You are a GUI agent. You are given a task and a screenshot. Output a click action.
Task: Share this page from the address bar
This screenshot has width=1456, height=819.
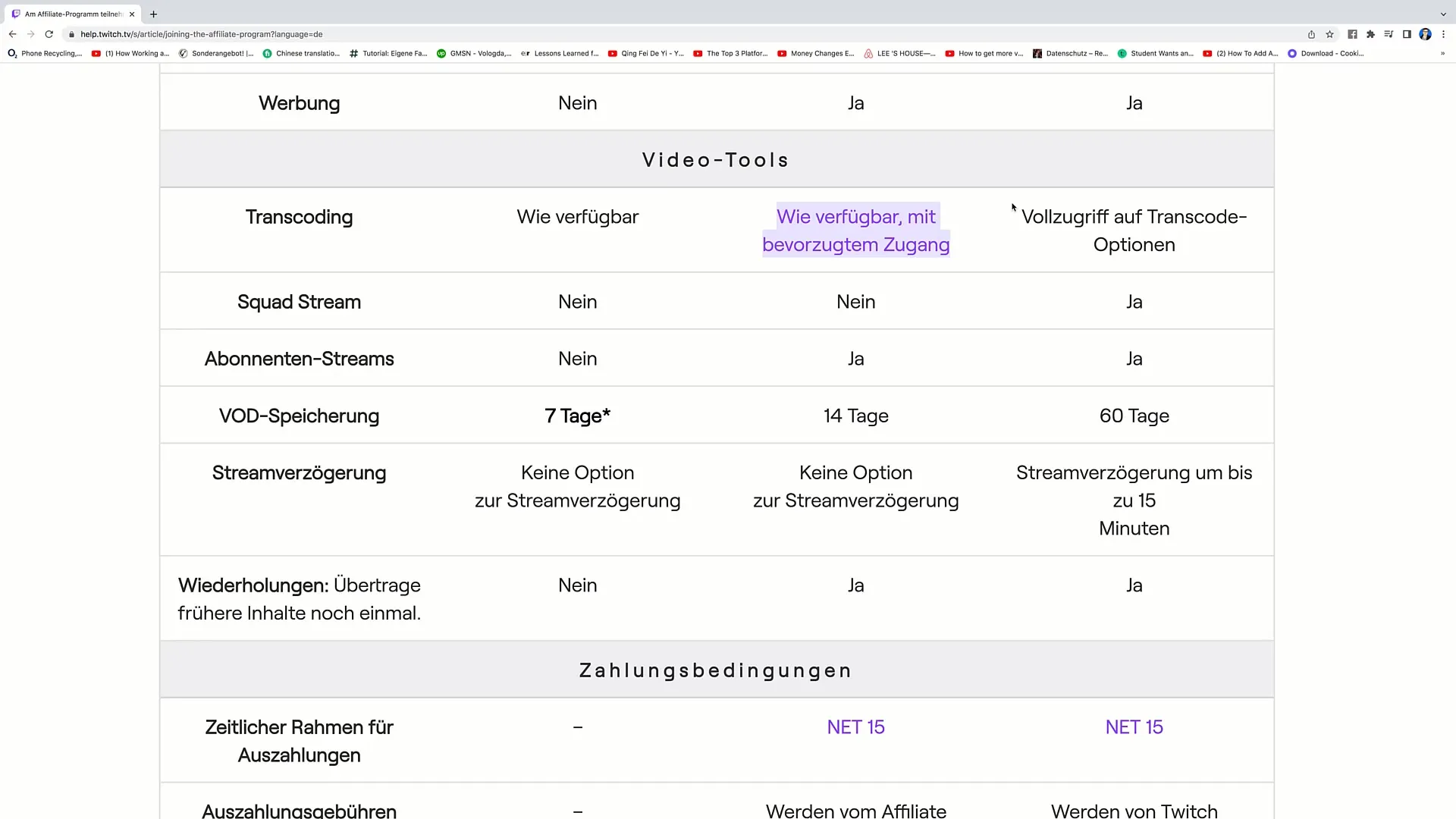pyautogui.click(x=1311, y=34)
